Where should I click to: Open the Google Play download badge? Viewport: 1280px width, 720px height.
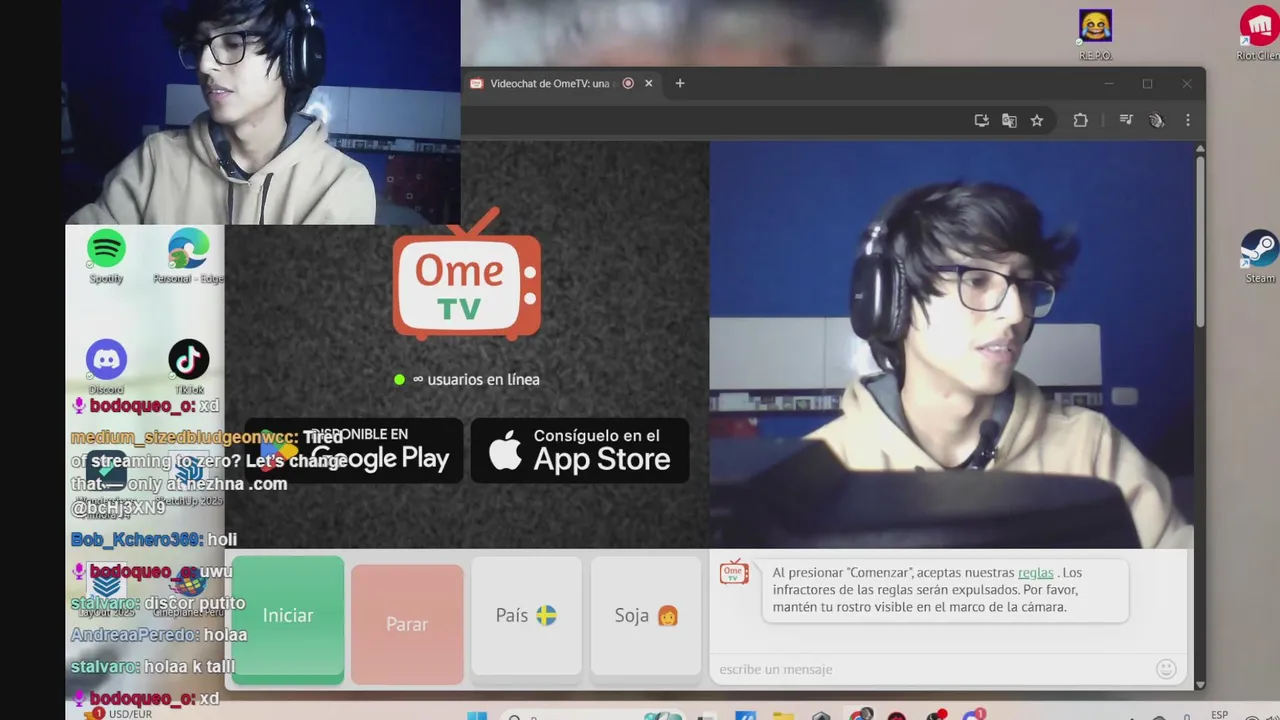[354, 451]
